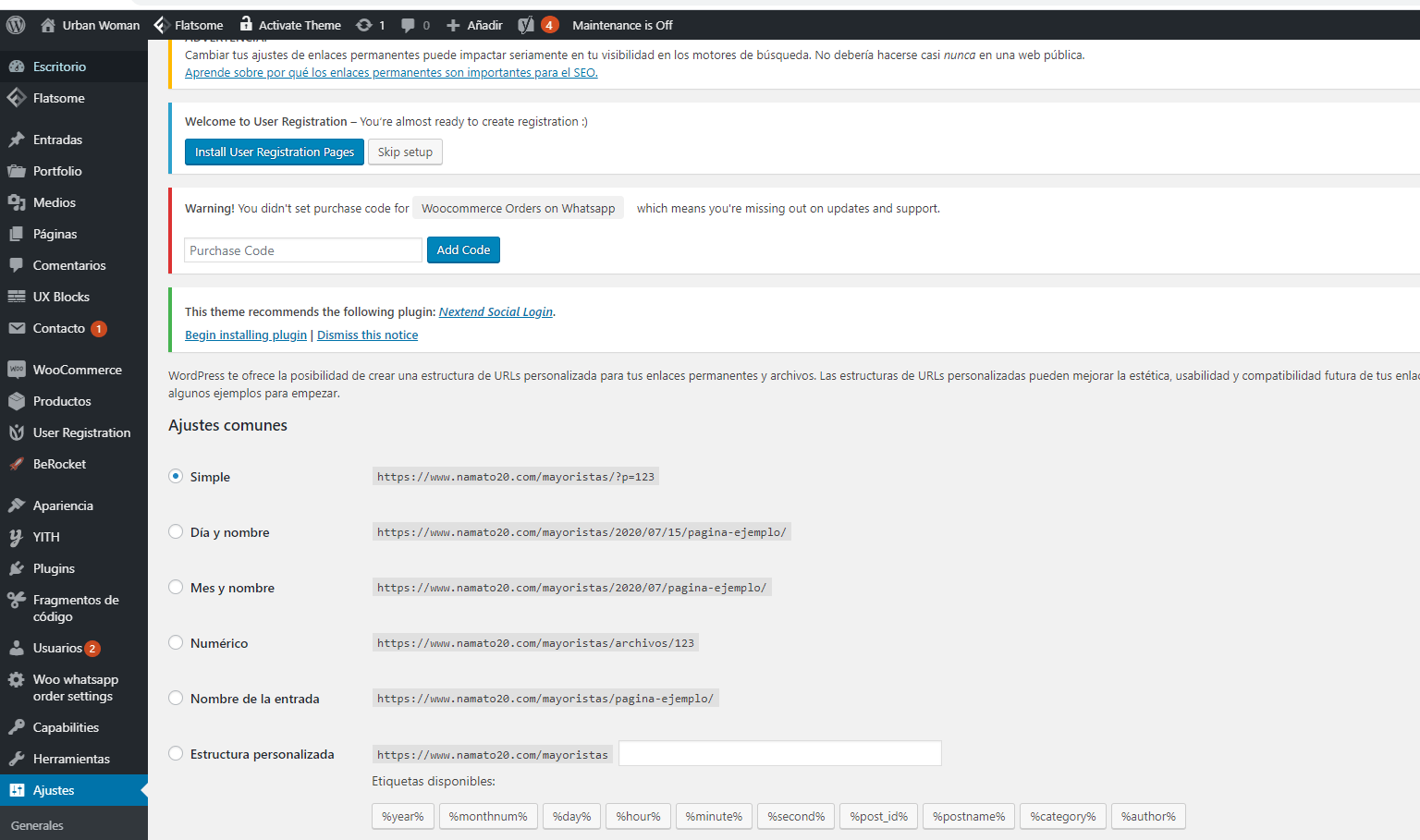Click the Plugins plug icon
Viewport: 1420px width, 840px height.
click(17, 568)
